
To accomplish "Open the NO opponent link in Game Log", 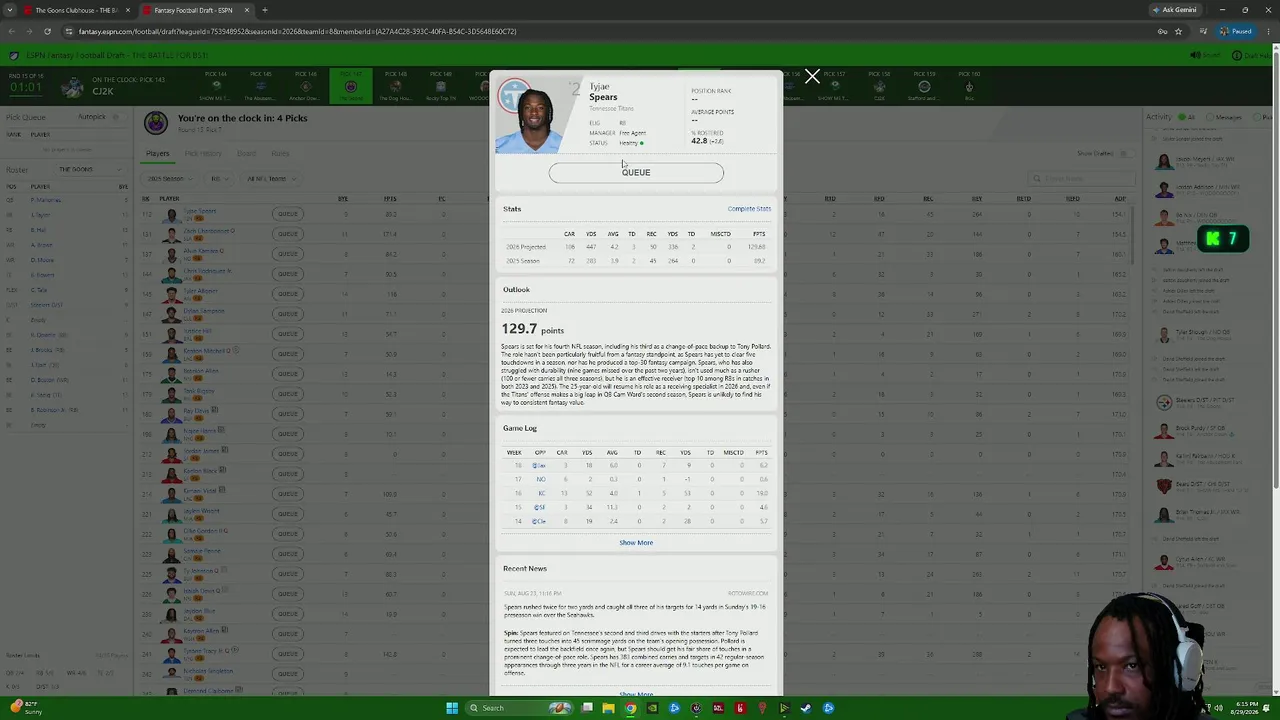I will (x=540, y=480).
